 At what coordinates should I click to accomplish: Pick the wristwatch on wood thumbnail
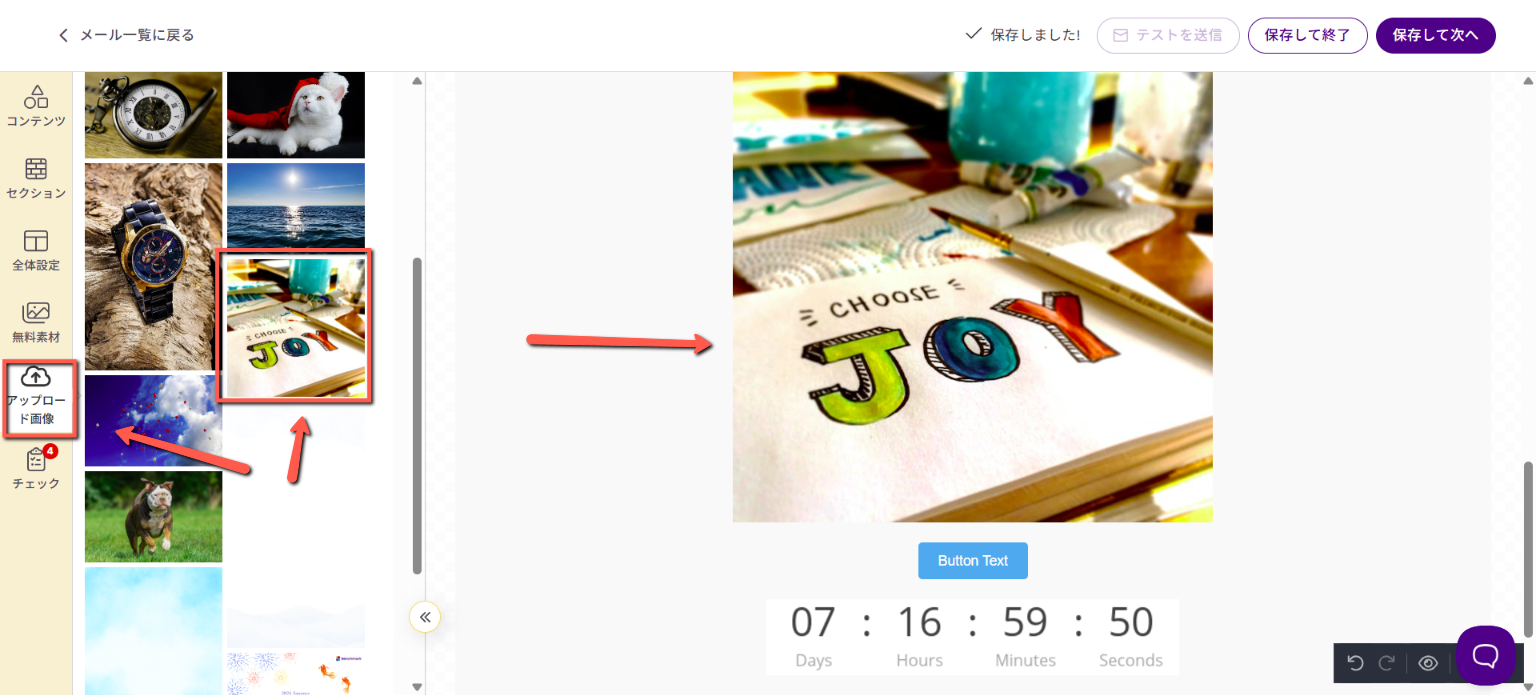click(153, 267)
